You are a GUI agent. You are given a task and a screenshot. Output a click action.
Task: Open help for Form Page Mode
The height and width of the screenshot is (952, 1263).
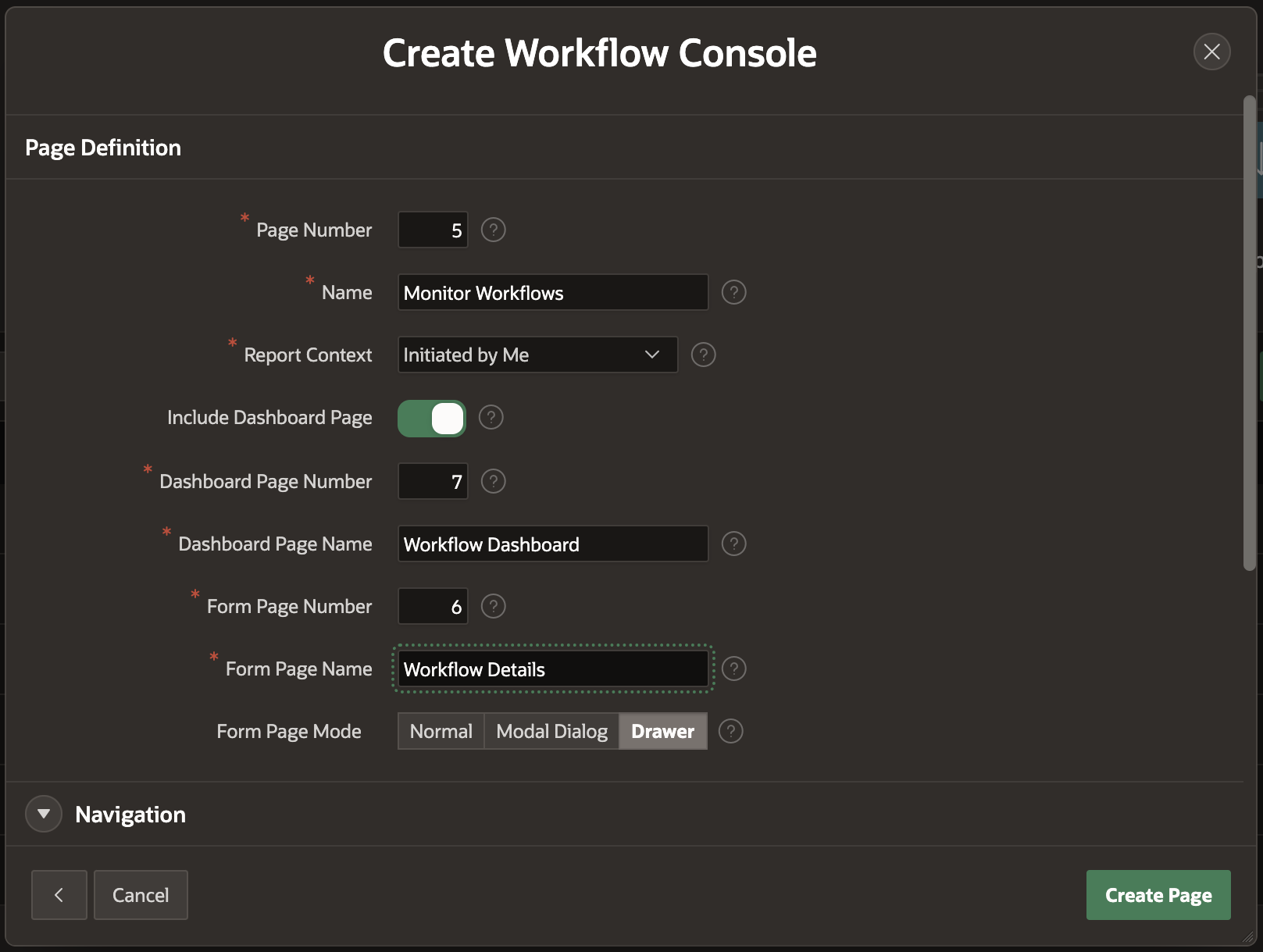tap(731, 731)
